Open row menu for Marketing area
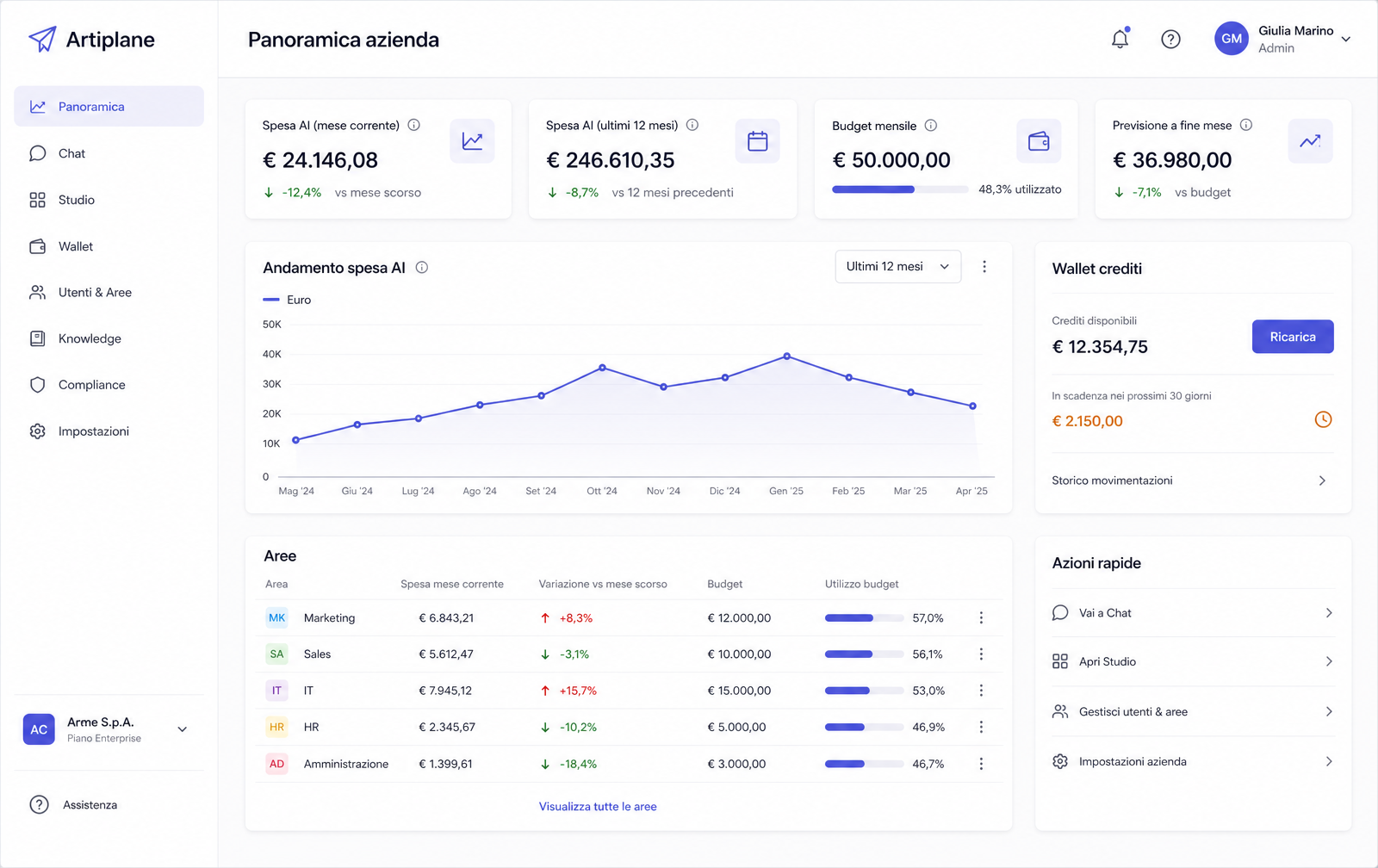1378x868 pixels. click(981, 618)
